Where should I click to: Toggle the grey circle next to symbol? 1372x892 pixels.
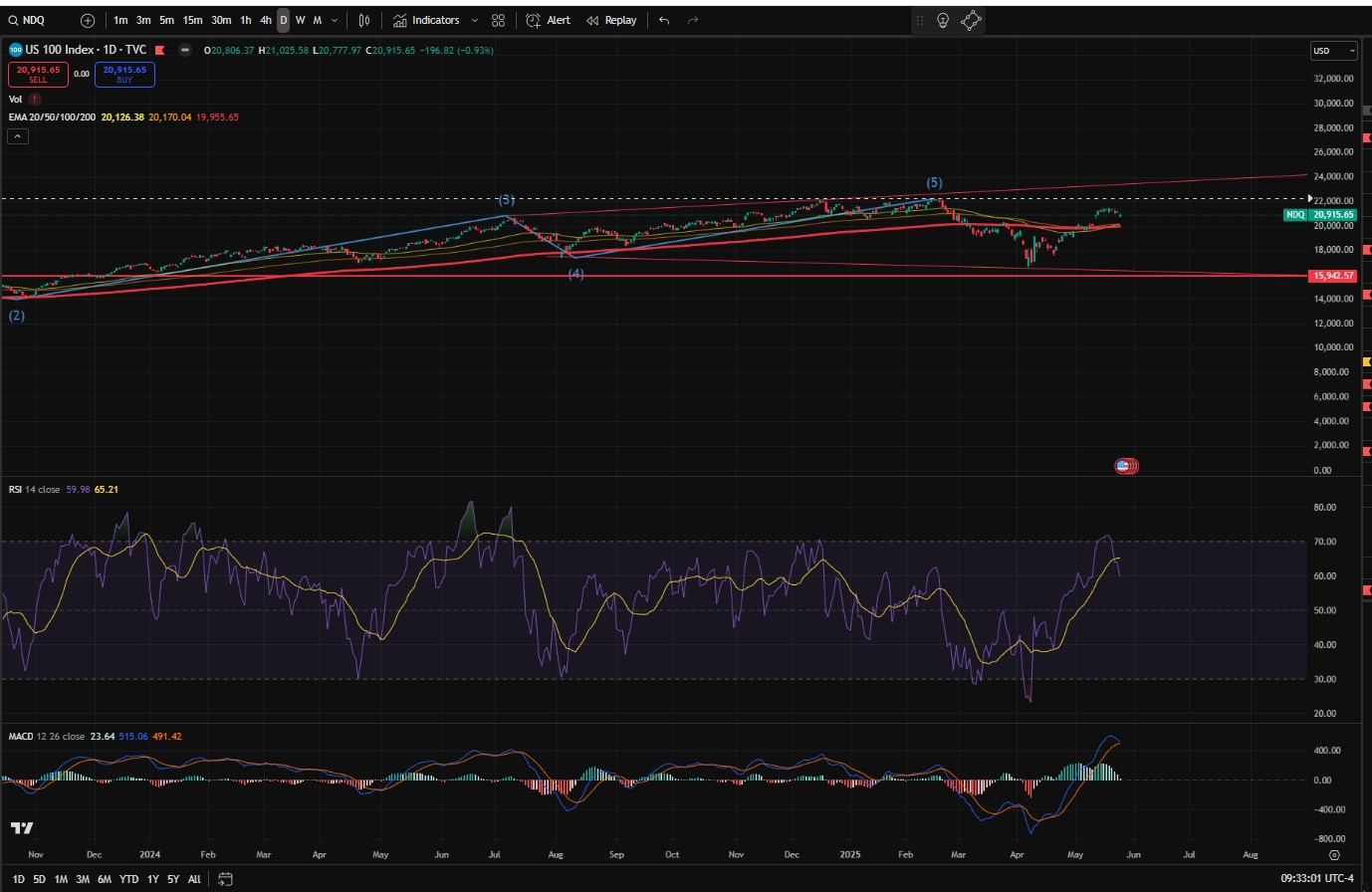point(185,50)
